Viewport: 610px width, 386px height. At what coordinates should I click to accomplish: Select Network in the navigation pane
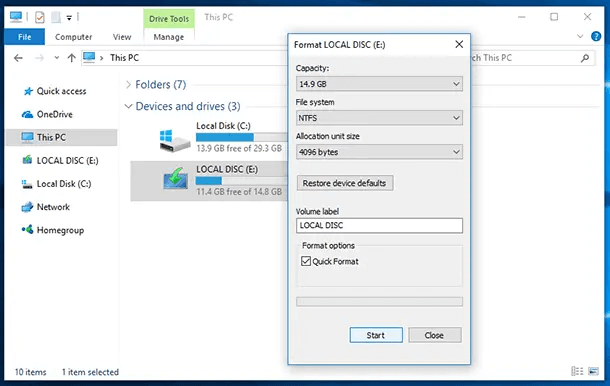coord(53,207)
